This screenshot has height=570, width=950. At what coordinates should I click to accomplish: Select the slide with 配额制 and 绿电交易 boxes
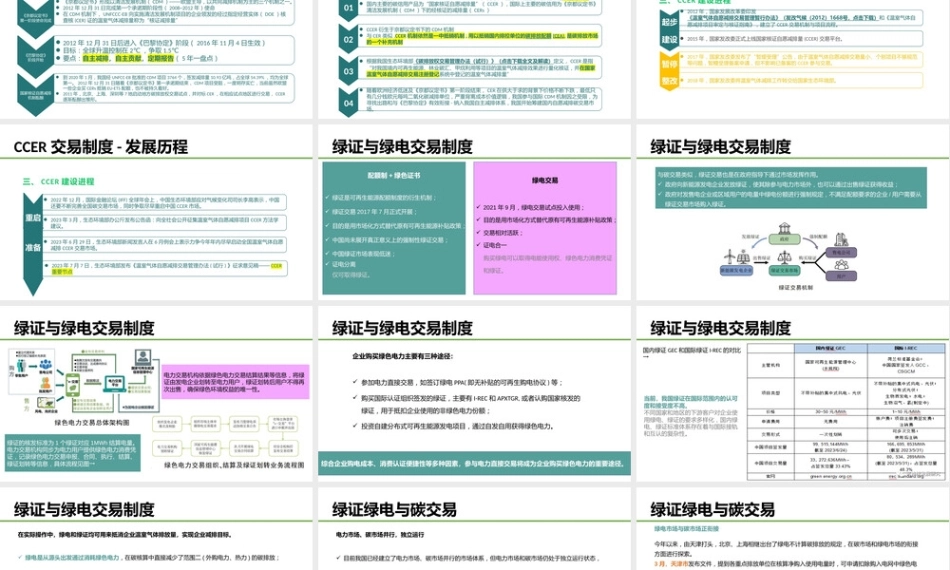coord(474,212)
